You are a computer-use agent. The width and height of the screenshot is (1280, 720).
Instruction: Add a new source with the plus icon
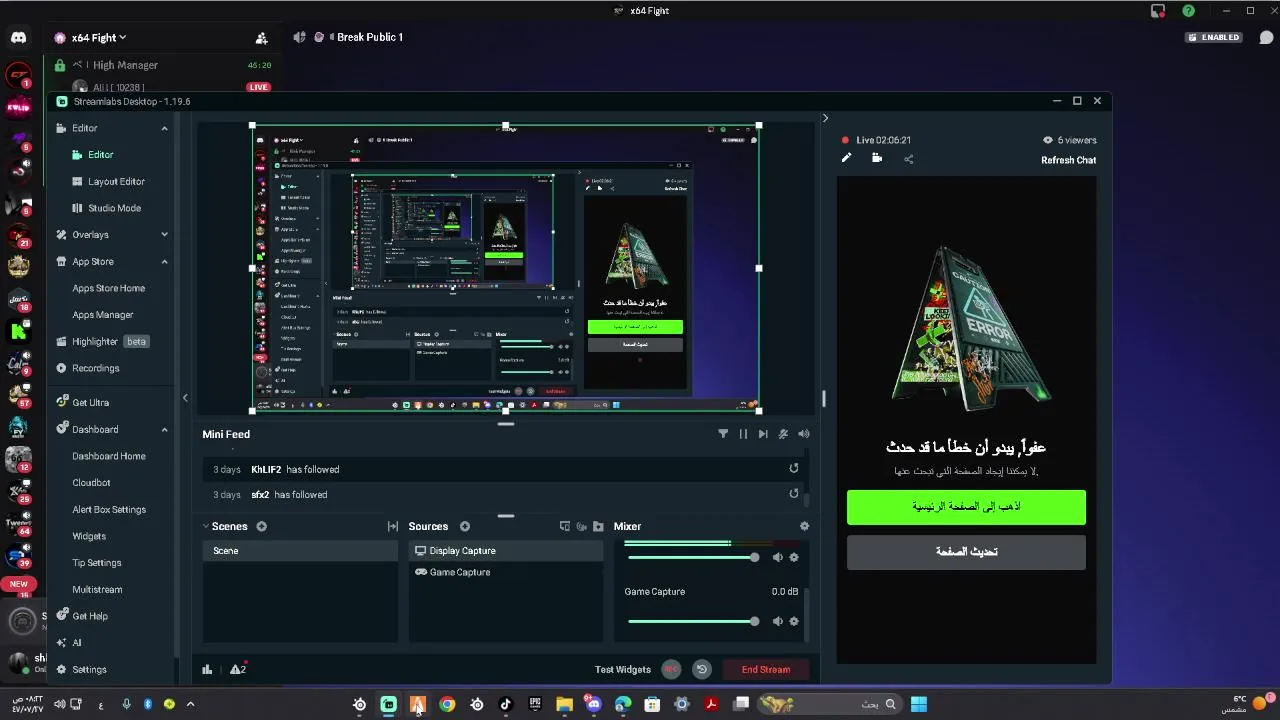click(465, 526)
